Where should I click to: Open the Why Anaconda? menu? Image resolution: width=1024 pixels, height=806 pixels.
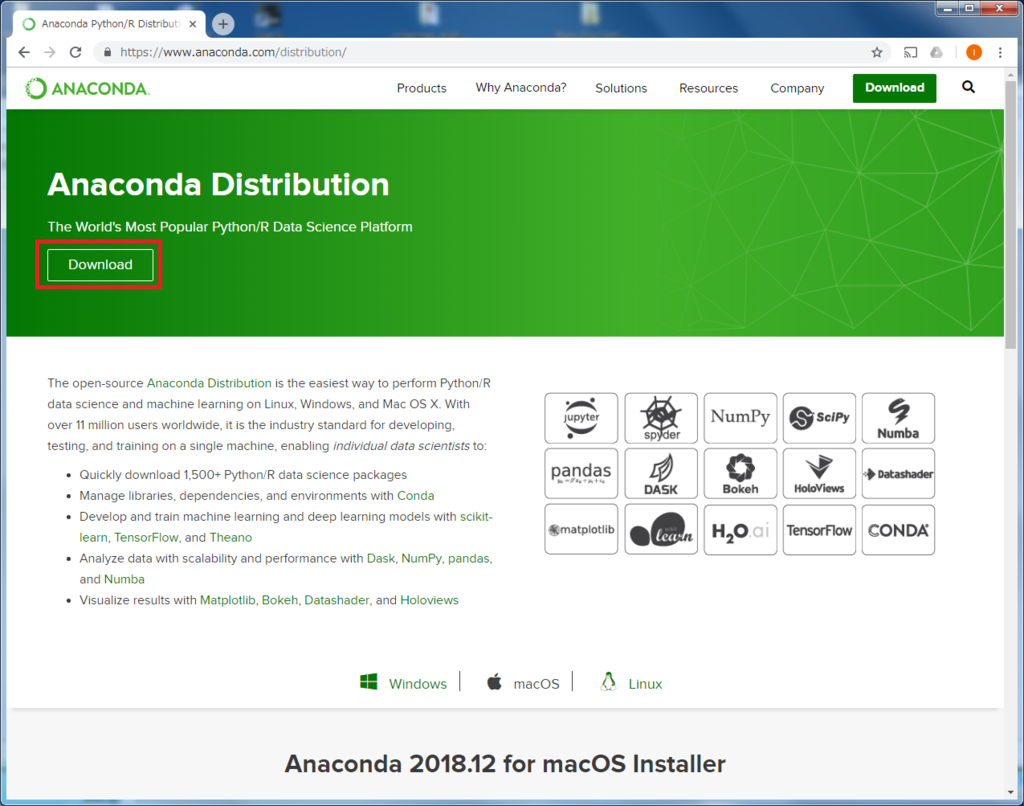520,88
